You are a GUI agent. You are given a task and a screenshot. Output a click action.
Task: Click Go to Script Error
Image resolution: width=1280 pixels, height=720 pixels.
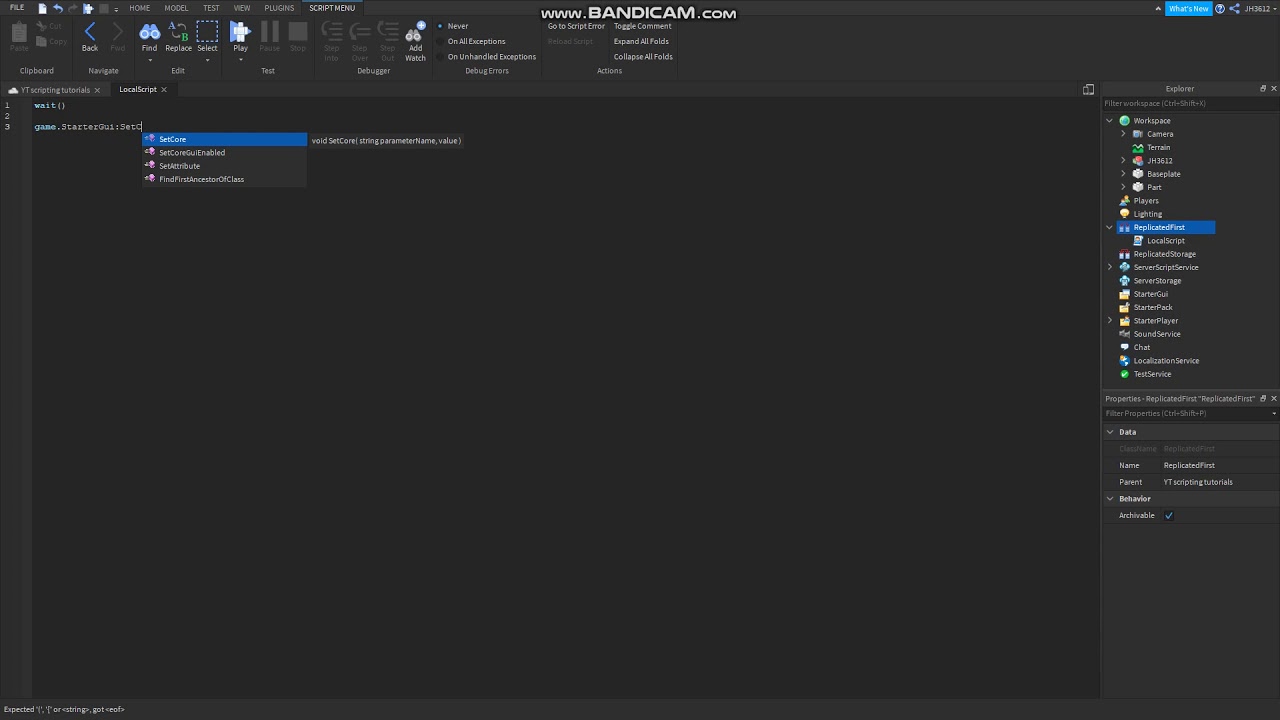point(576,26)
